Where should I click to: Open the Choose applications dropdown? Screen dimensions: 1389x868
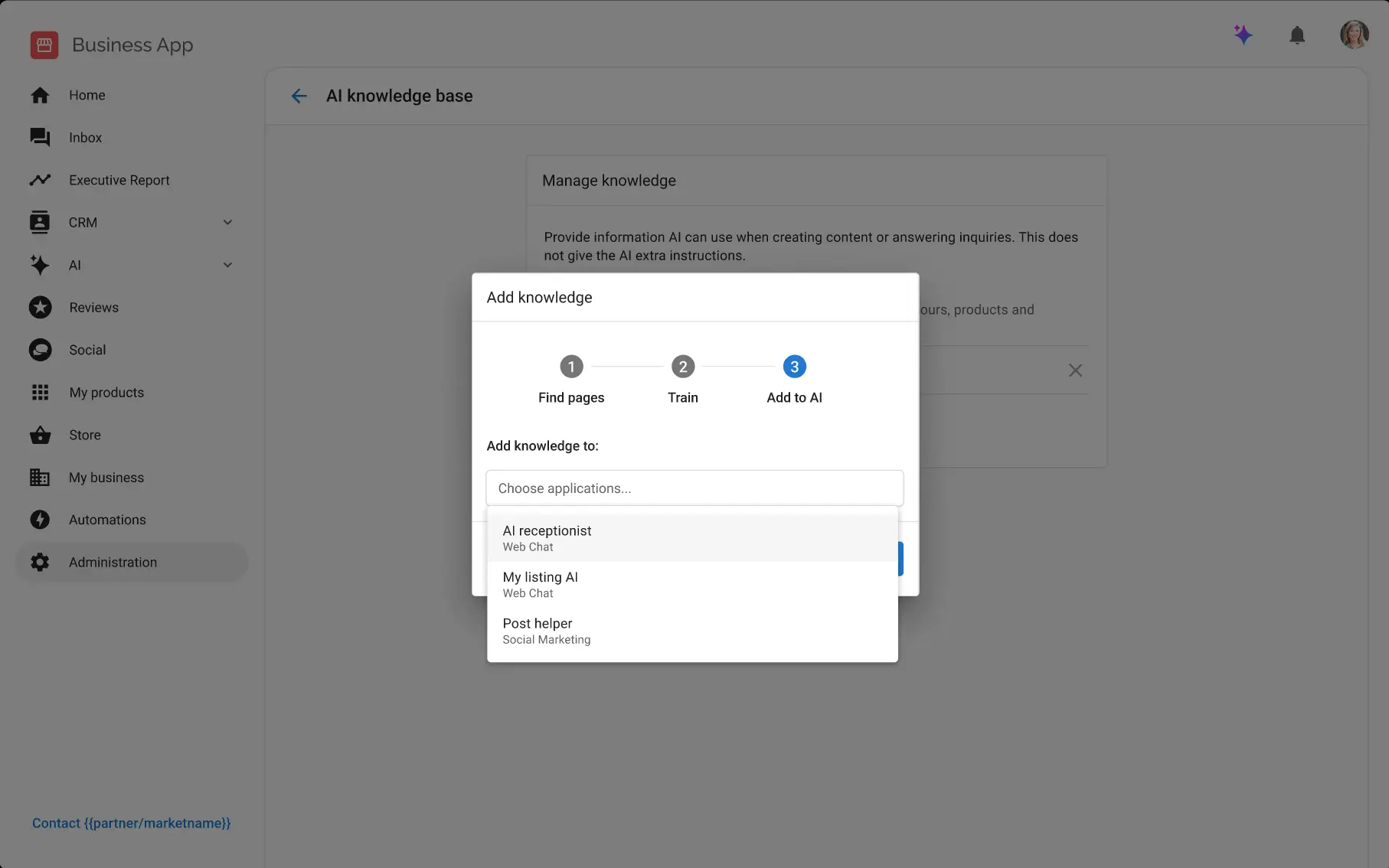point(694,488)
